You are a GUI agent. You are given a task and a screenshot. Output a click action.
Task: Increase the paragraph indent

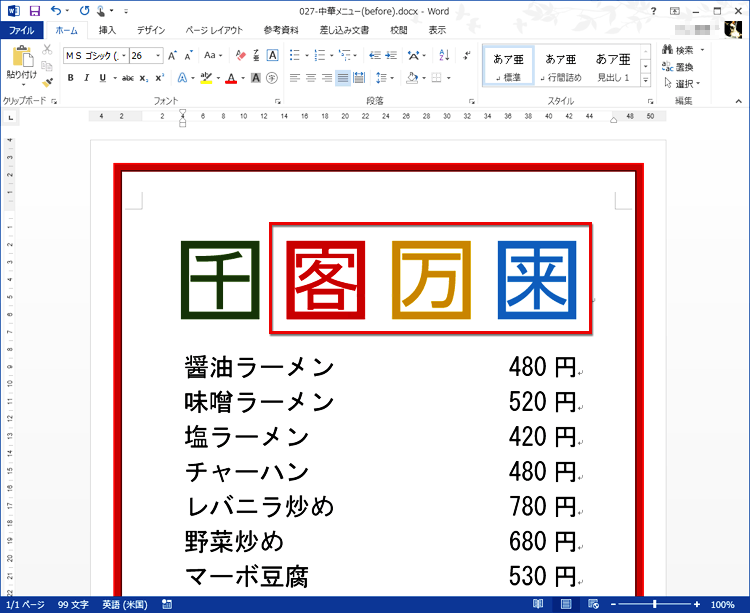click(391, 55)
